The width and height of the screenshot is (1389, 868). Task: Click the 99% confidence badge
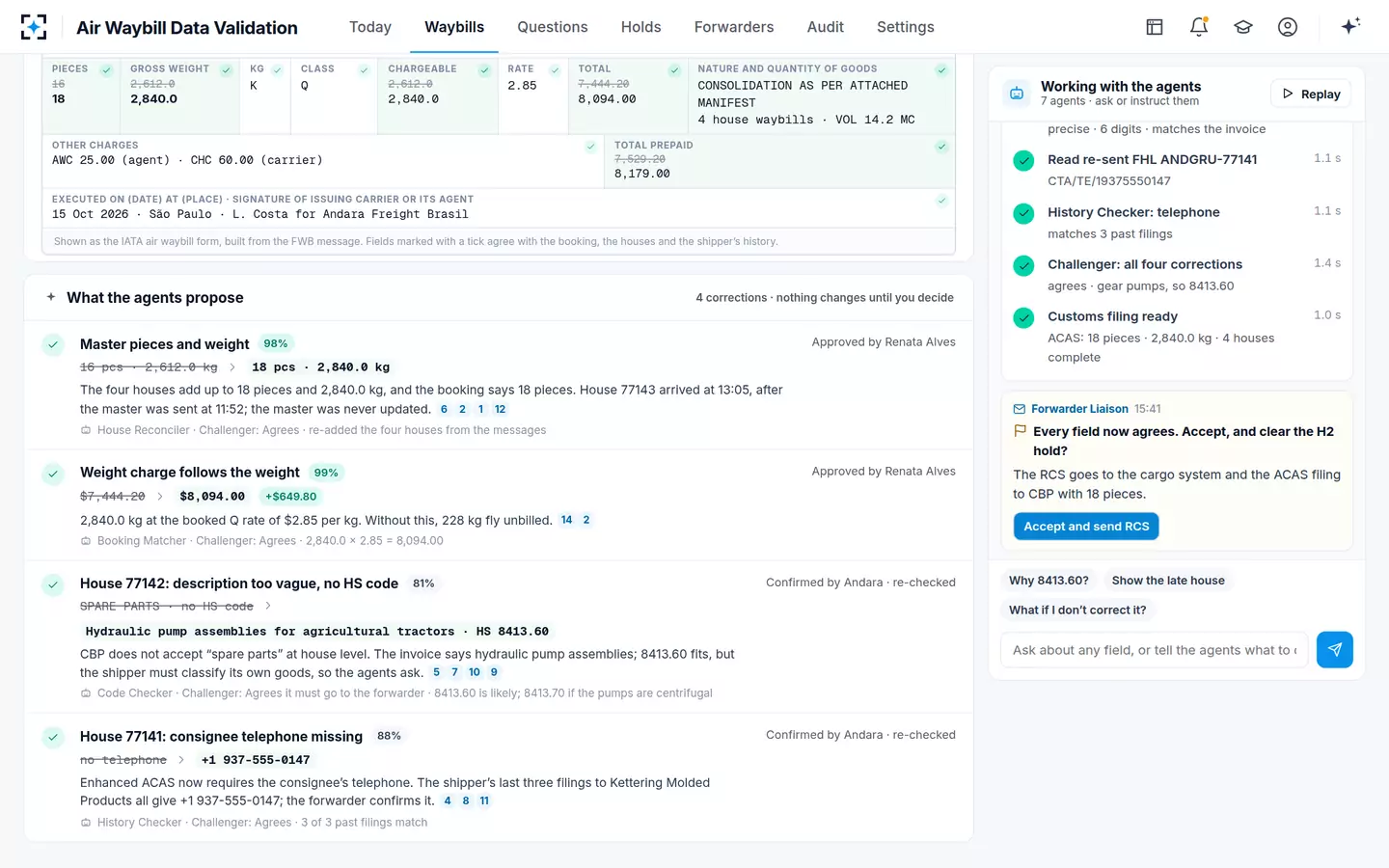point(326,474)
